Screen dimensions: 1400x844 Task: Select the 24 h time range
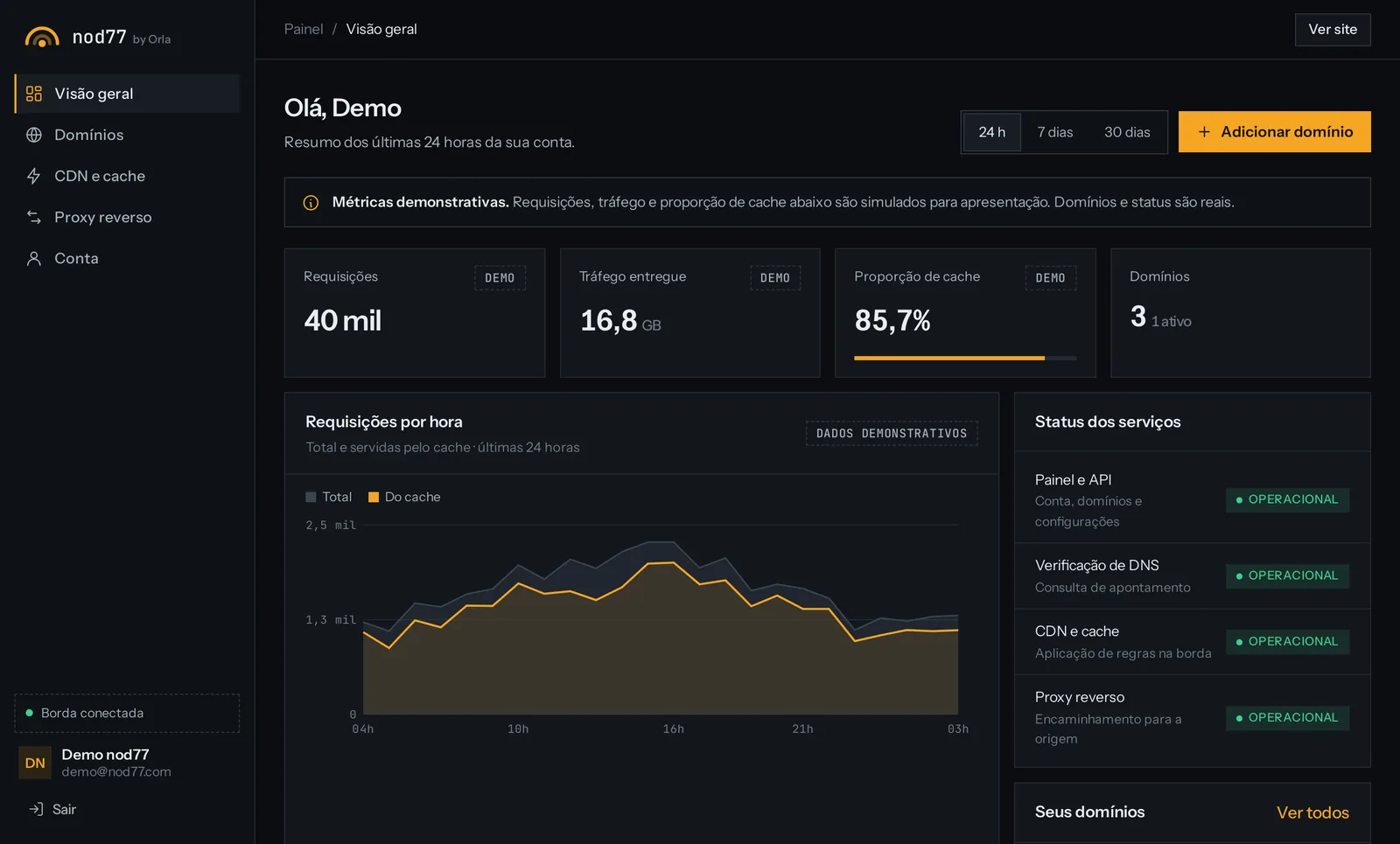coord(991,132)
